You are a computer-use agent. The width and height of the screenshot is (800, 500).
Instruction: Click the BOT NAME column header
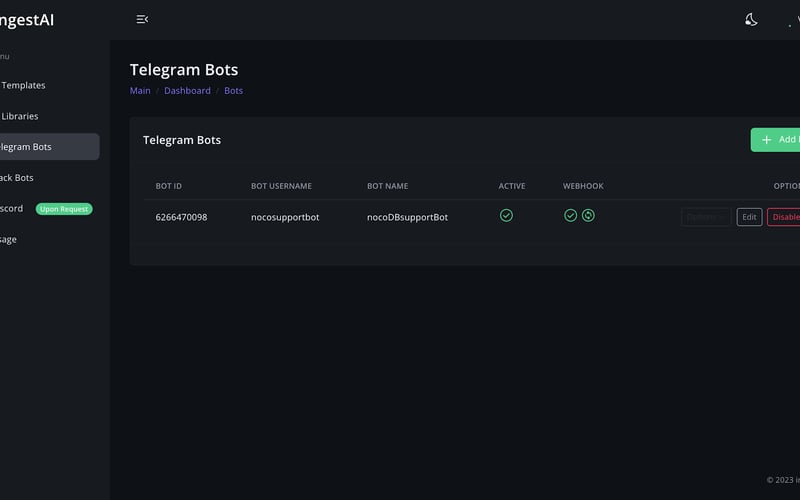387,186
